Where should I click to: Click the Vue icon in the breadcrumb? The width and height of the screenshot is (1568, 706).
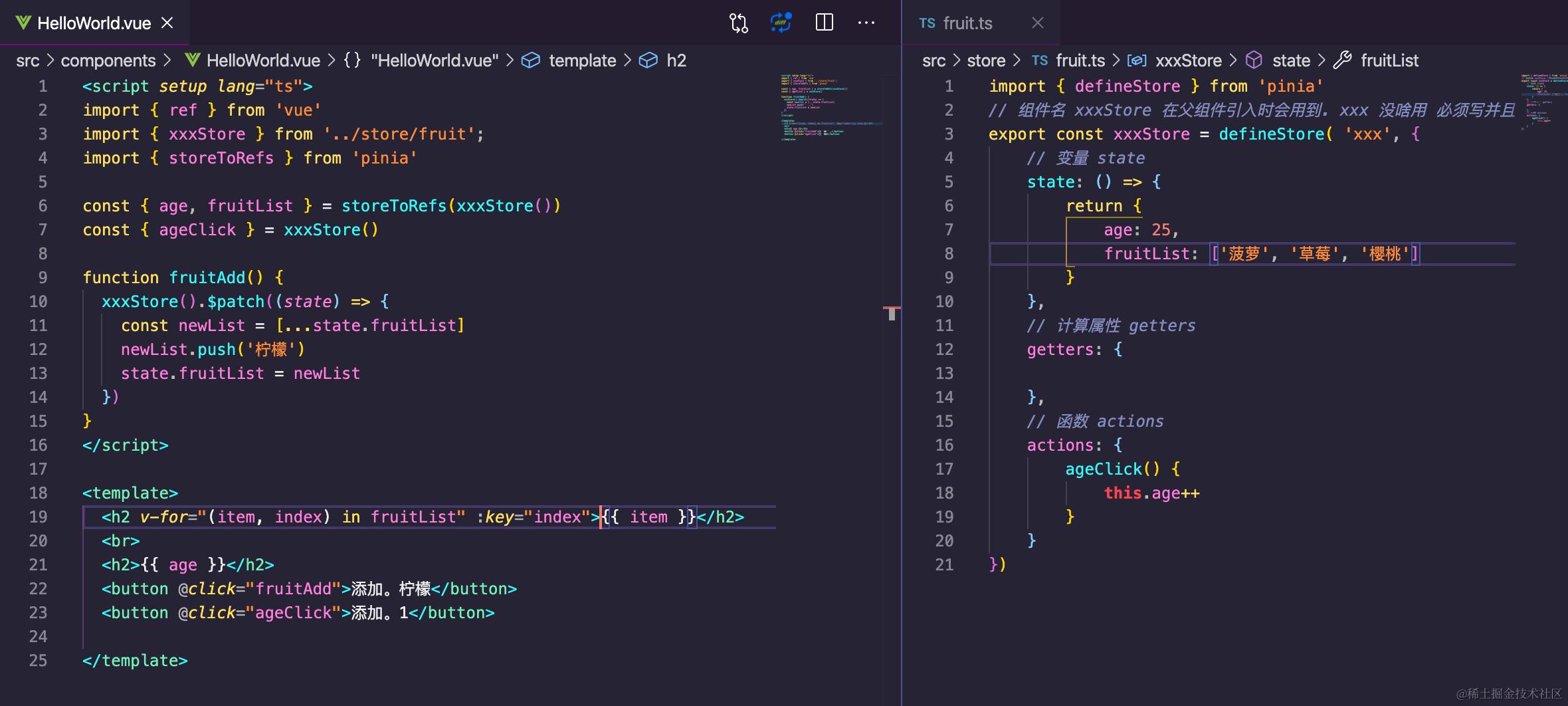point(193,60)
